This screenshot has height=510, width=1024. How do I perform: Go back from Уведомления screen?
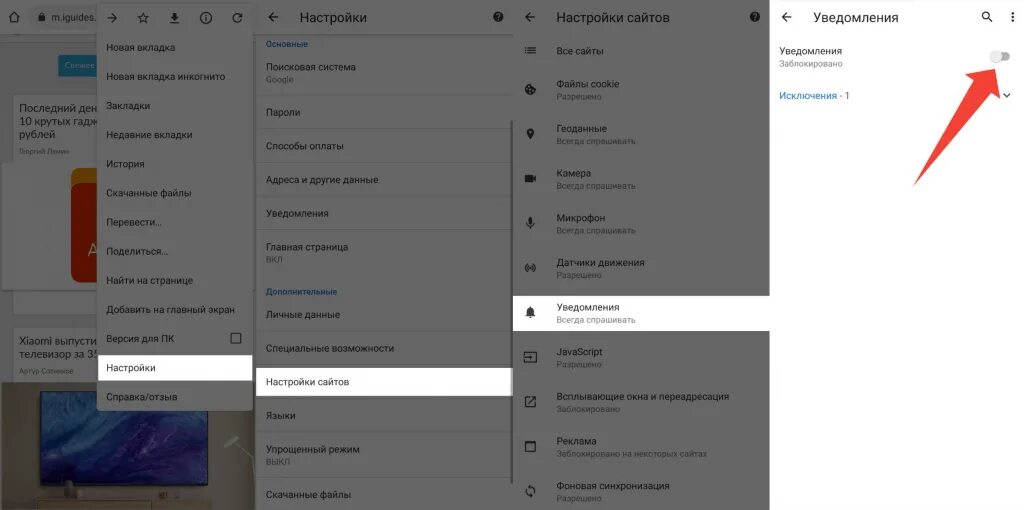click(x=786, y=17)
